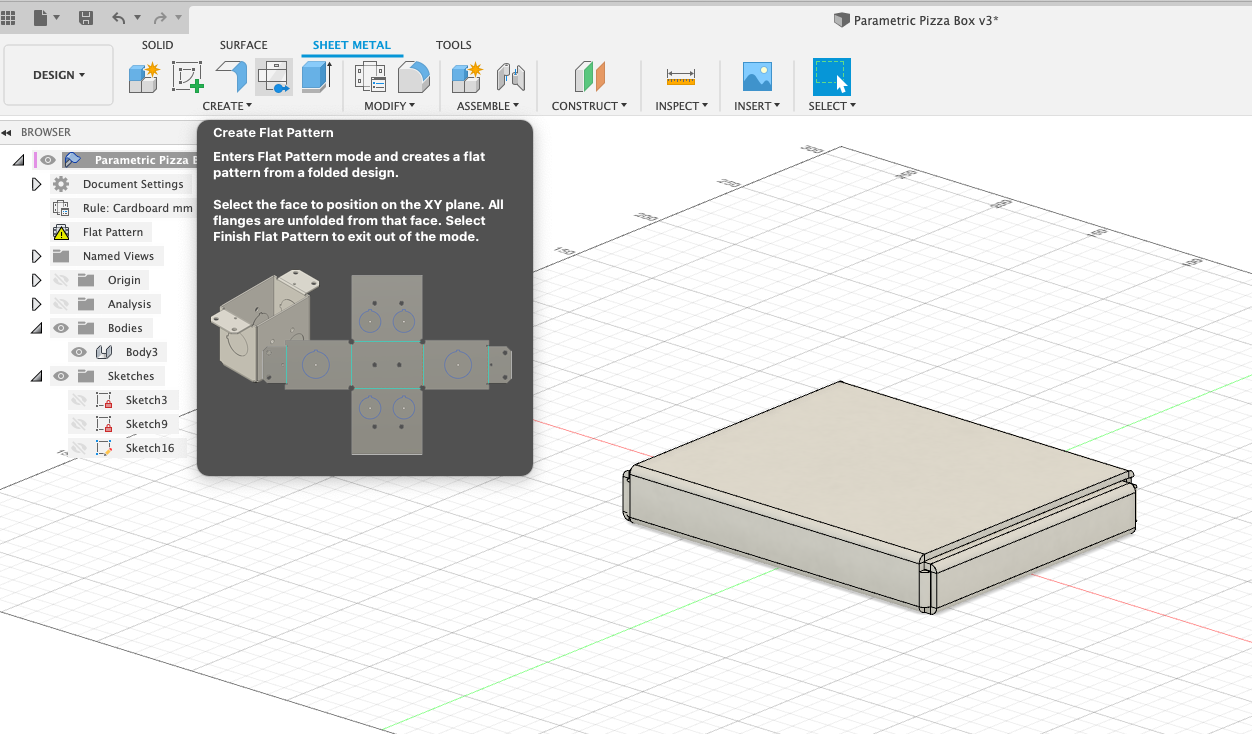The width and height of the screenshot is (1252, 734).
Task: Show the Analysis folder via eye icon
Action: pyautogui.click(x=62, y=304)
